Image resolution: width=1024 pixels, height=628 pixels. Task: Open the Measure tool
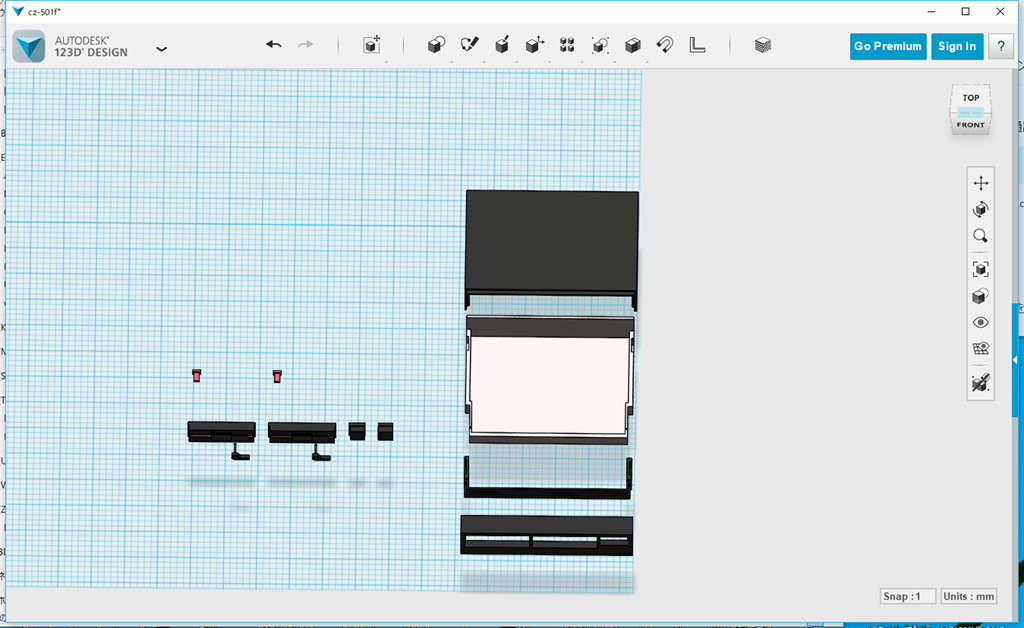[x=698, y=45]
